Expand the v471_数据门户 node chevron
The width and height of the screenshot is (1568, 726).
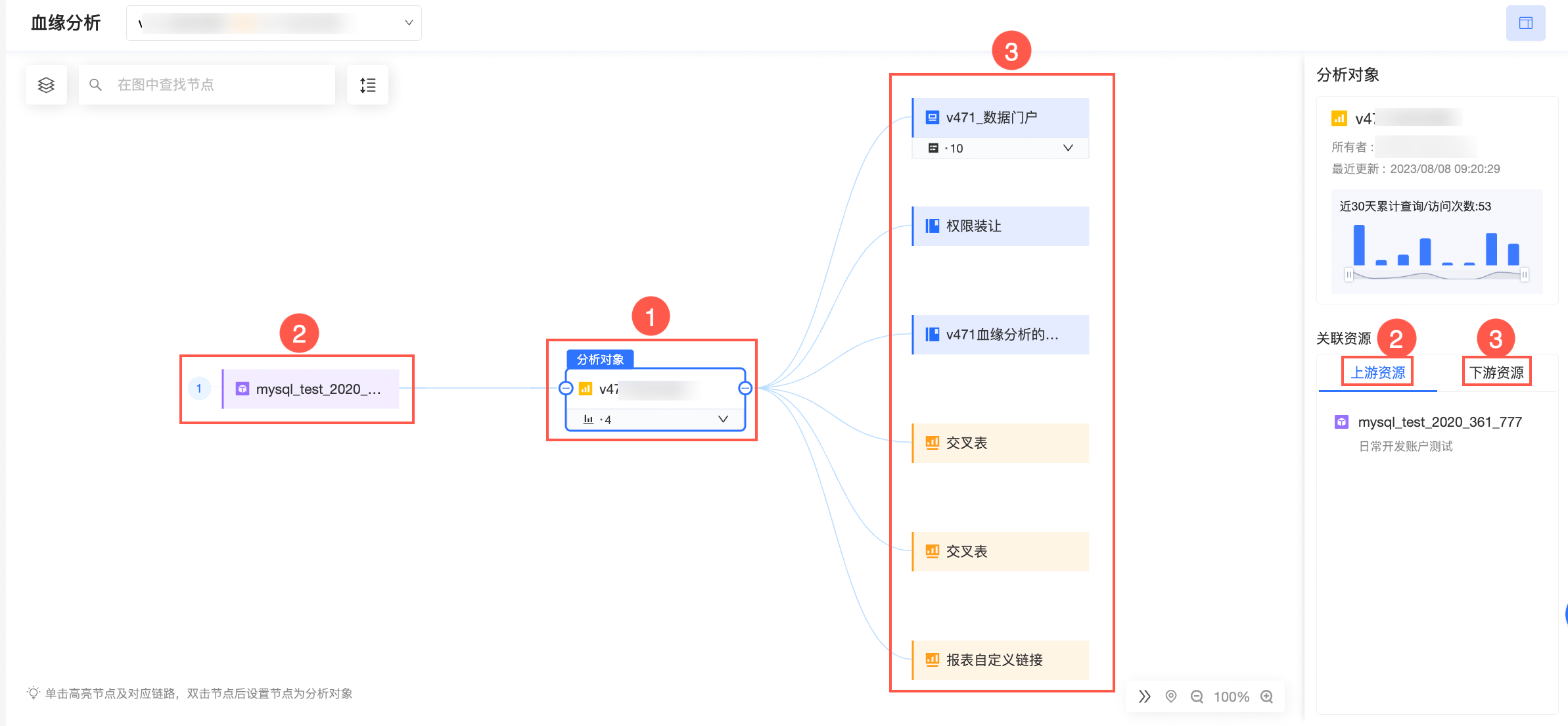click(x=1068, y=148)
